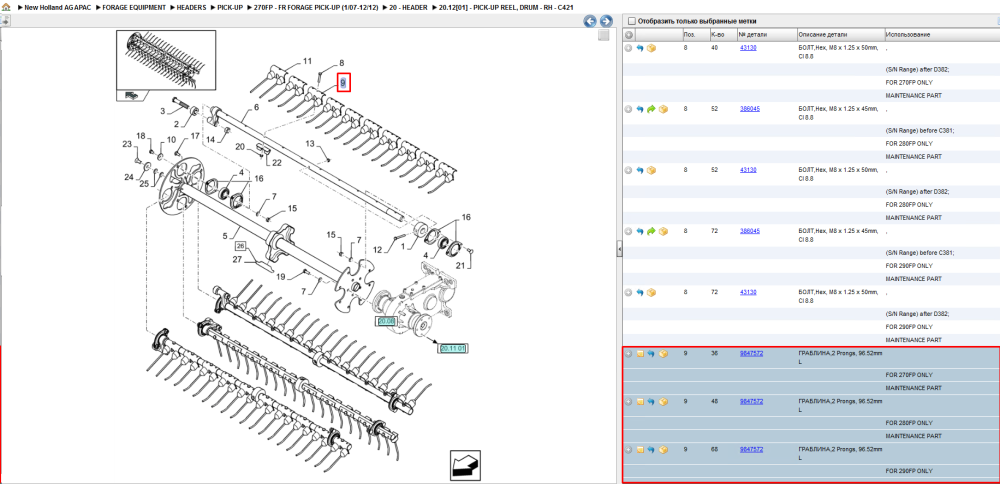1000x484 pixels.
Task: Open the yellow note icon in the 9847572 quantity 48 row
Action: [x=640, y=402]
